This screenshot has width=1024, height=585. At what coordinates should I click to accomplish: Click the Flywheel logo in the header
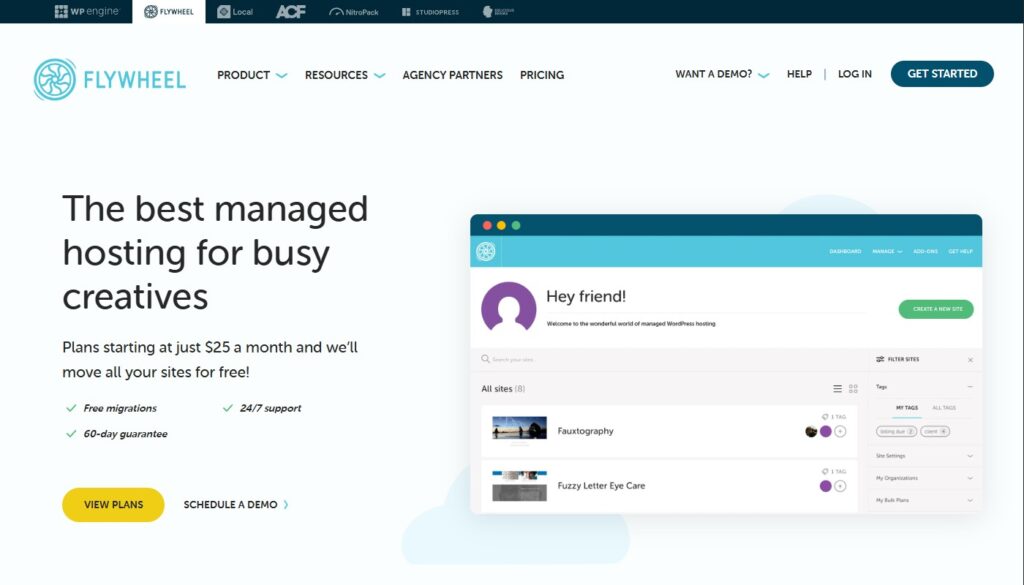110,80
